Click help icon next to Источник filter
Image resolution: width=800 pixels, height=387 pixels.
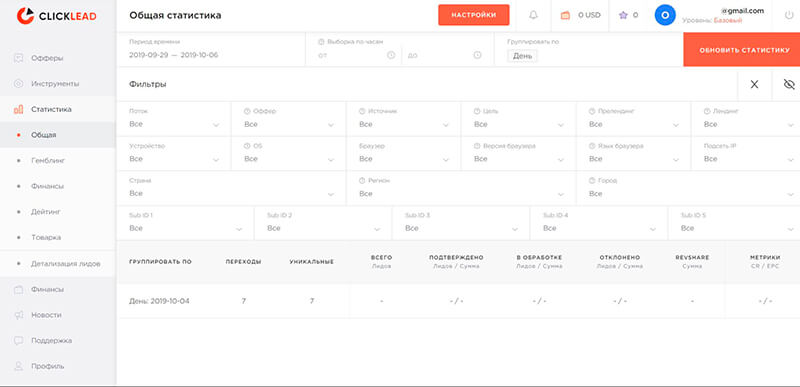click(x=362, y=111)
